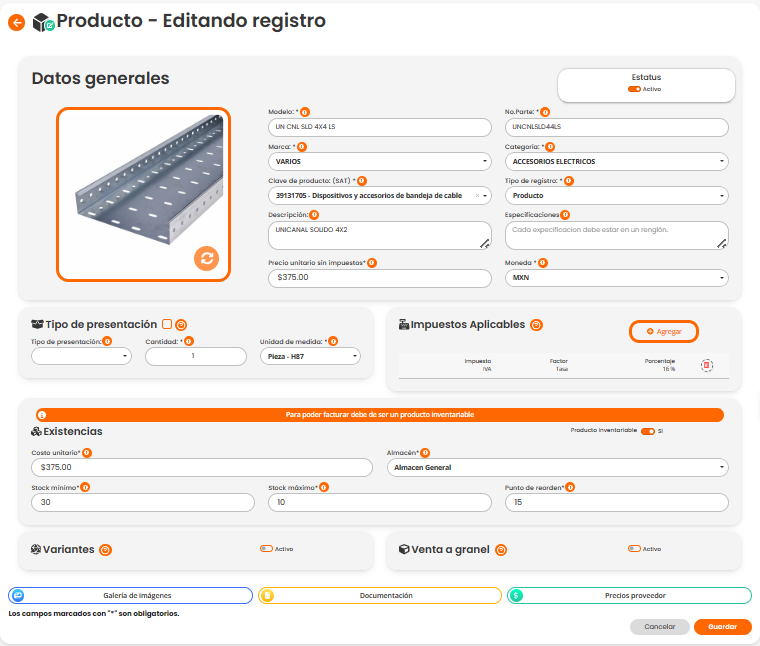Image resolution: width=760 pixels, height=646 pixels.
Task: Click info icon beside Venta a granel
Action: [x=501, y=549]
